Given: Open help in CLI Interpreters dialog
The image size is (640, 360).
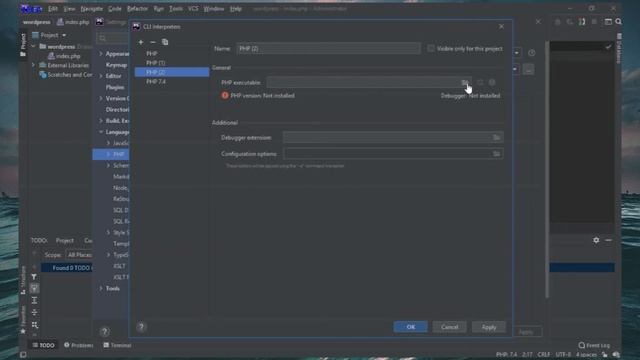Looking at the screenshot, I should click(141, 327).
